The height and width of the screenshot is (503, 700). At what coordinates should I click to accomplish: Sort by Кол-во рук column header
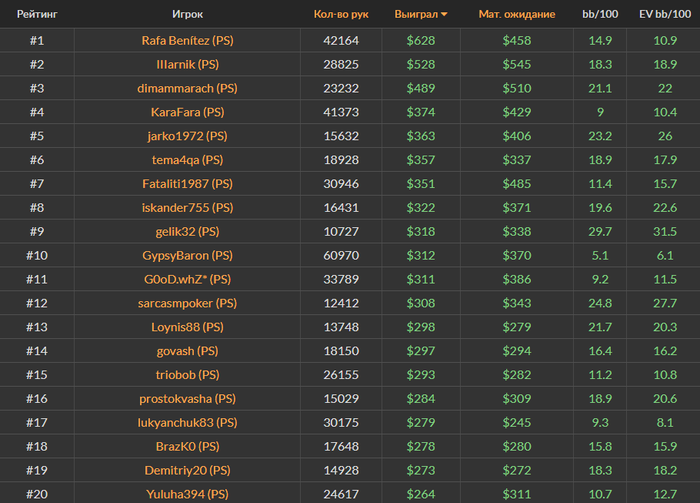click(341, 14)
